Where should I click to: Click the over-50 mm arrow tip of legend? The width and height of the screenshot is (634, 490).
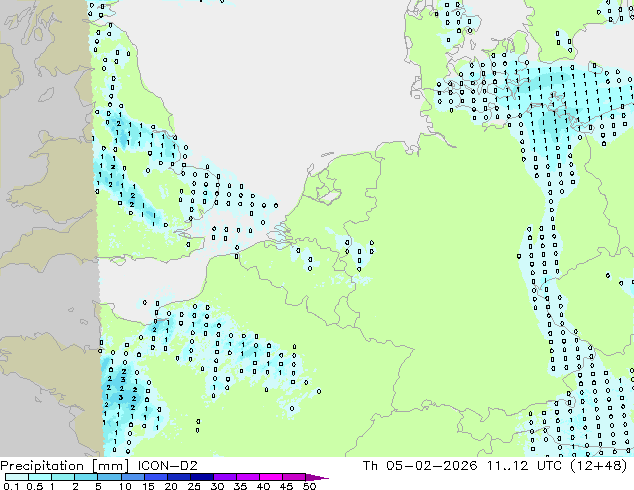click(x=317, y=477)
